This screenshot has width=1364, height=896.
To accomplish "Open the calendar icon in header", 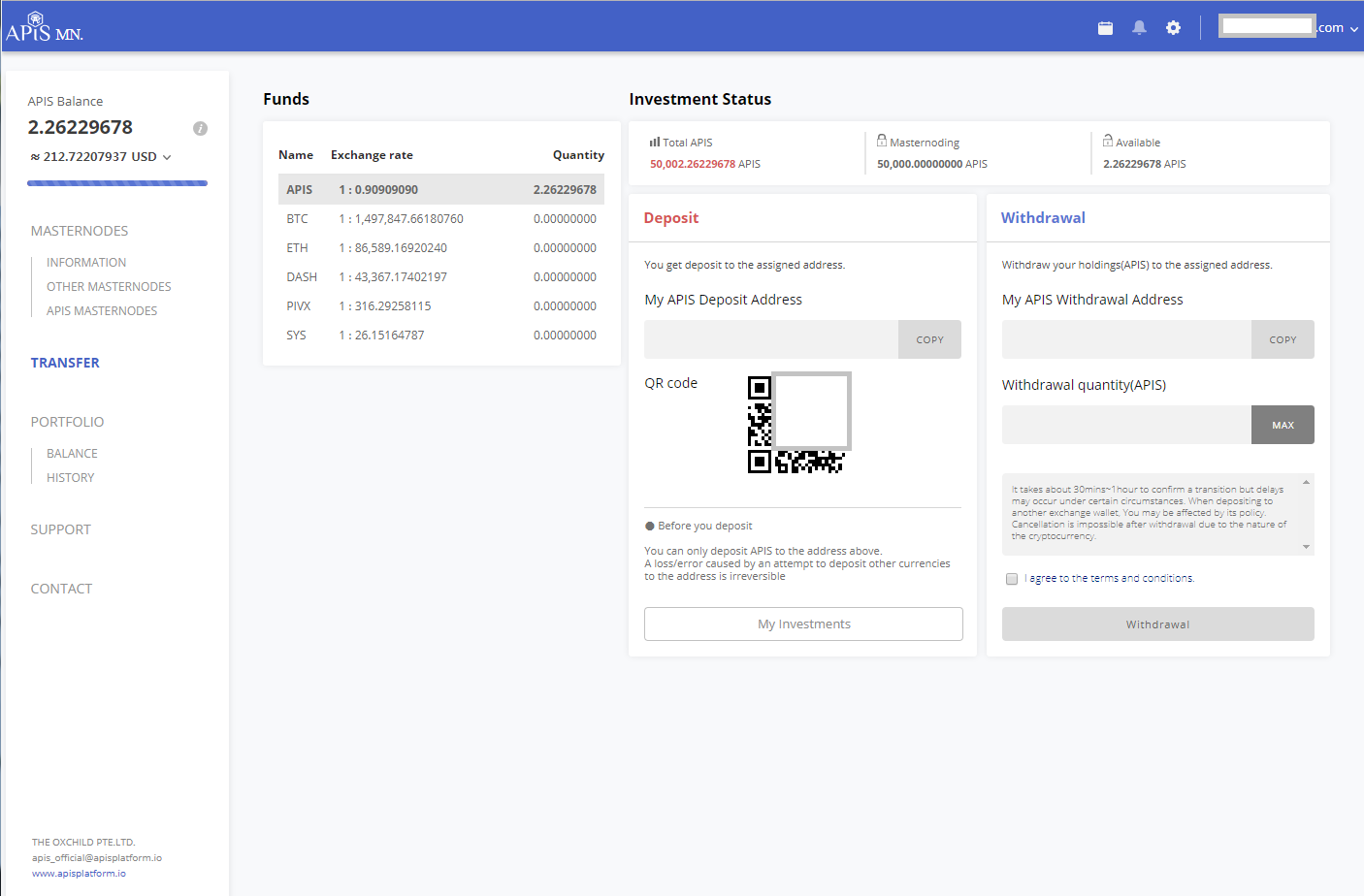I will 1105,28.
